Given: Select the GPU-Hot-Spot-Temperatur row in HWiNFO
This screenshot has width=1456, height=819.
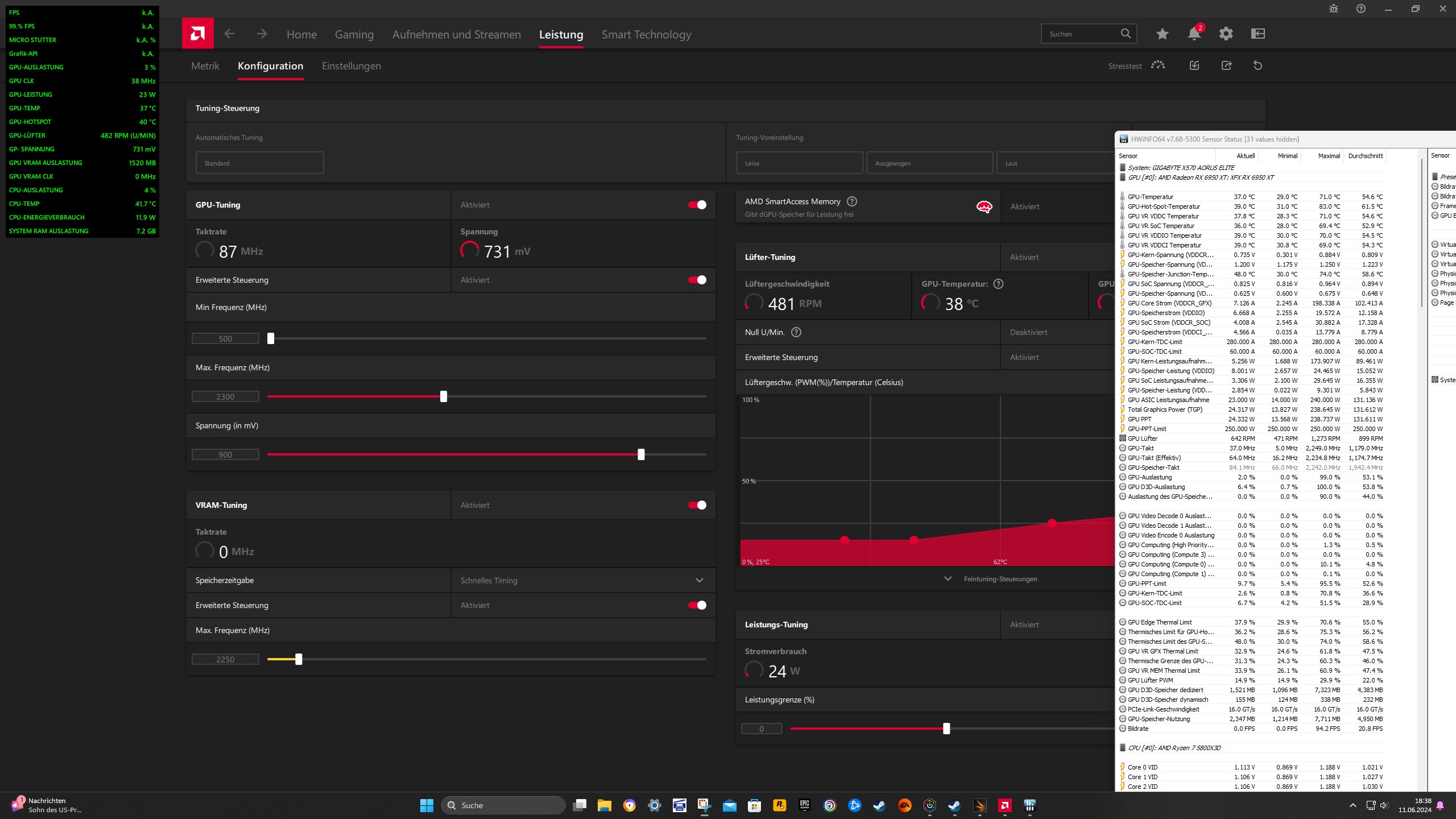Looking at the screenshot, I should tap(1251, 206).
